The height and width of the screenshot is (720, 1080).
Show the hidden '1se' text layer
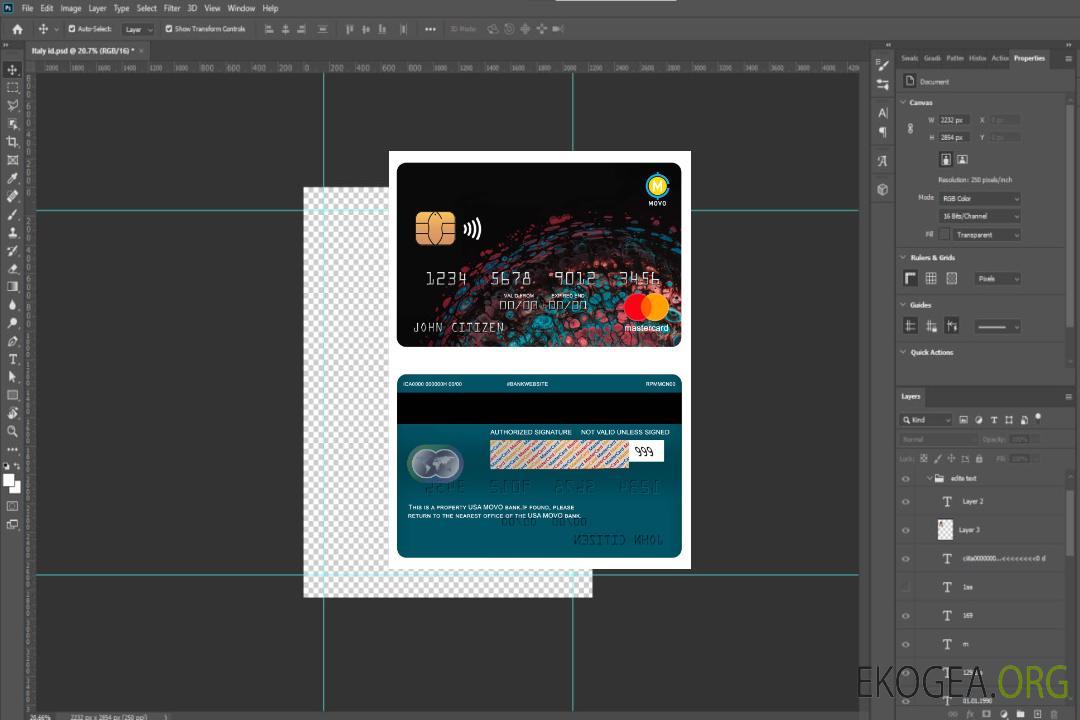tap(906, 588)
